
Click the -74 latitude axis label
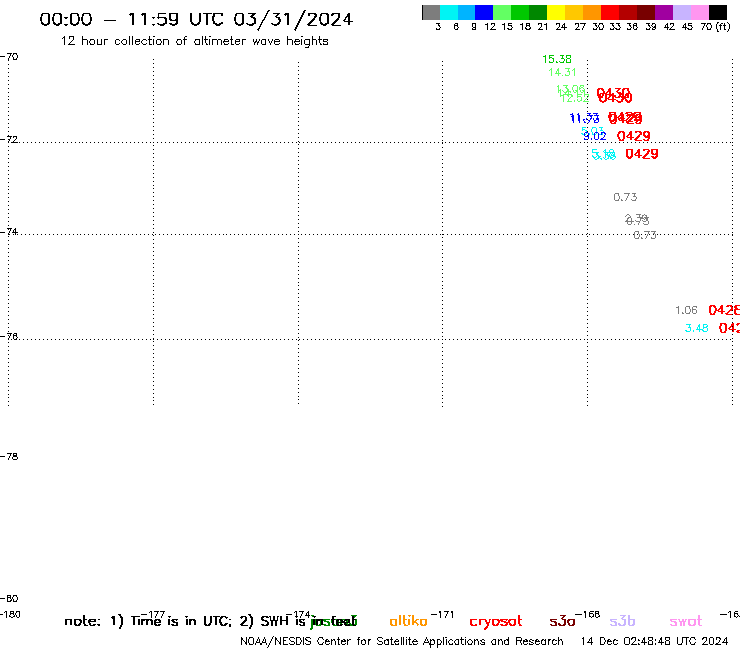9,232
